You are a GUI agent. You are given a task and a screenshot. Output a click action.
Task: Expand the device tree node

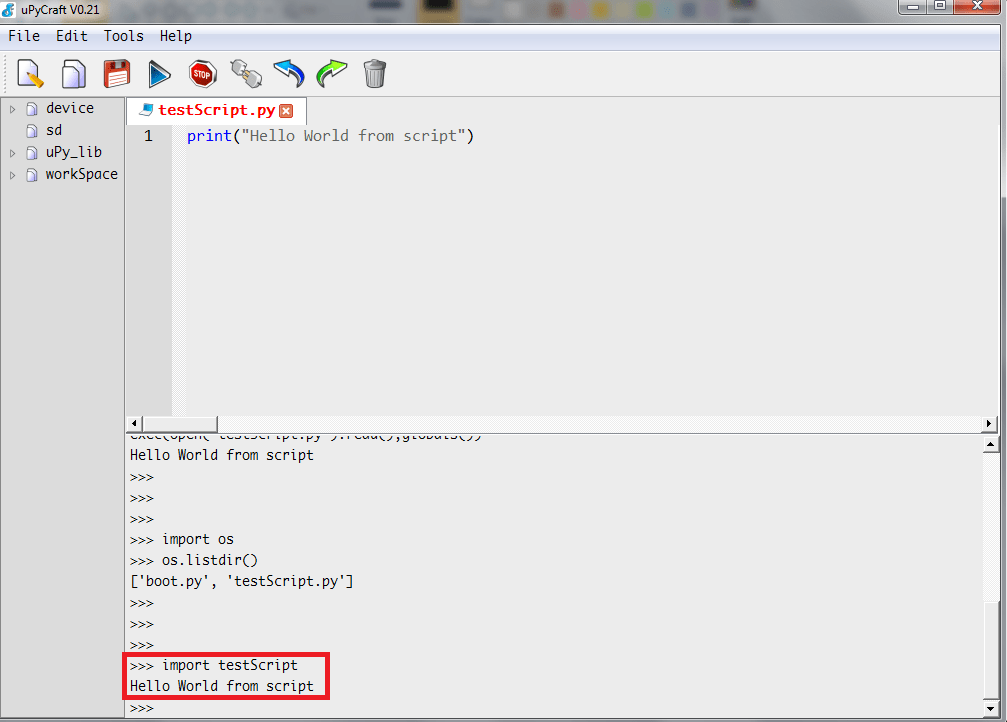click(12, 108)
